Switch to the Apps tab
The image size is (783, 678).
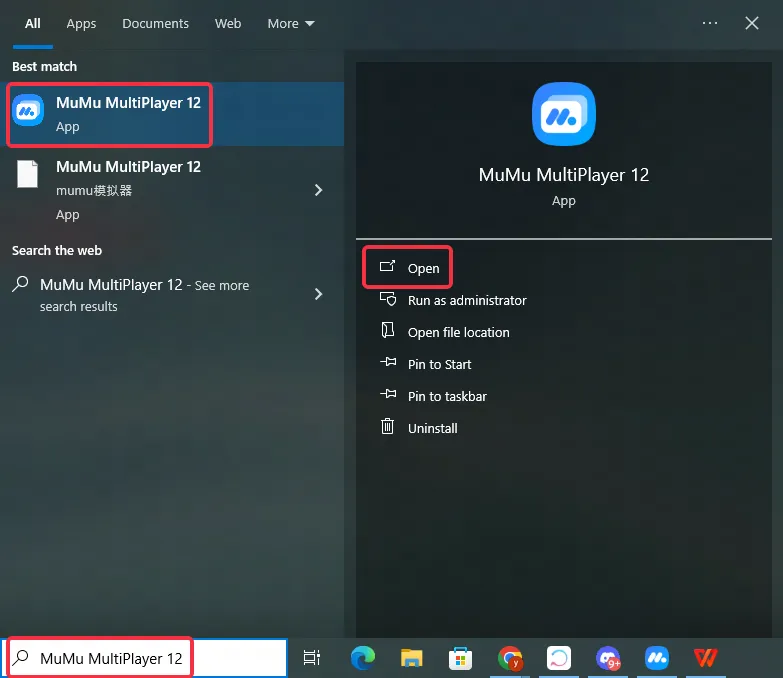[81, 23]
